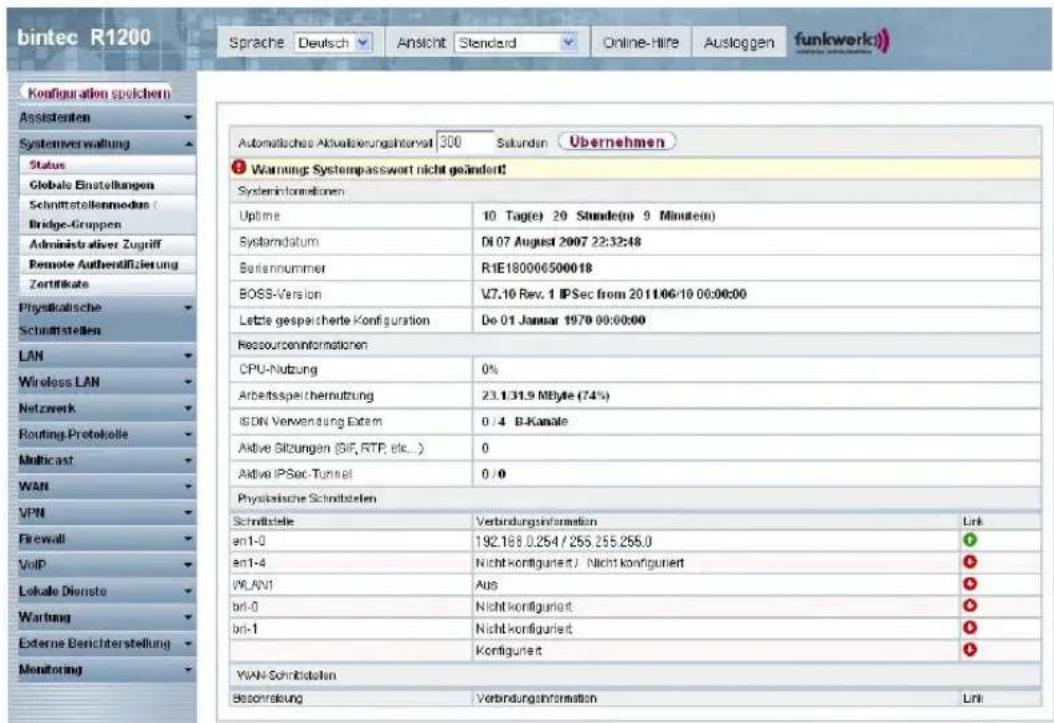Viewport: 1054px width, 723px height.
Task: Click the bri-1 interface name
Action: 245,629
